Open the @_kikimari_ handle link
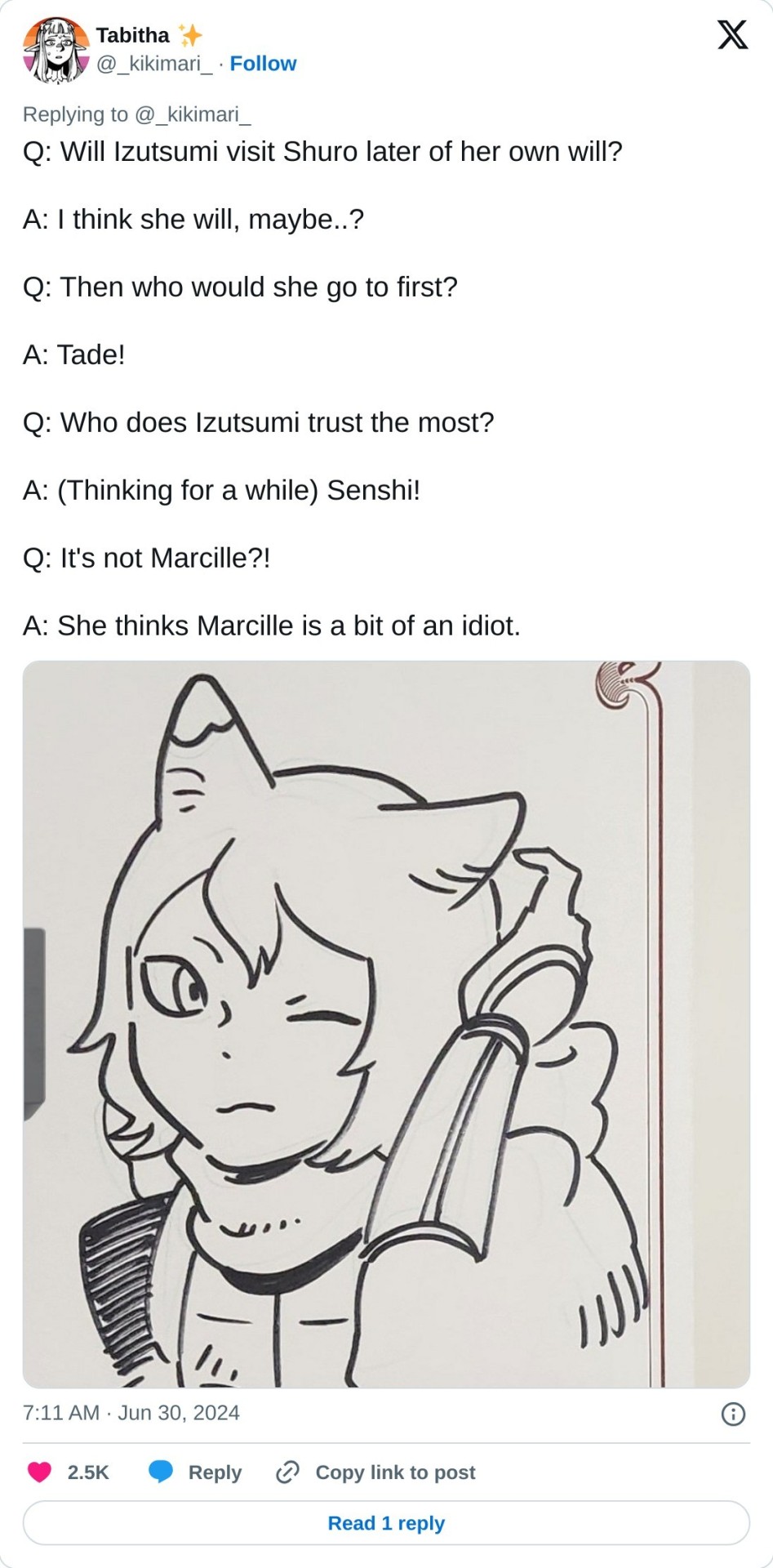 tap(155, 64)
